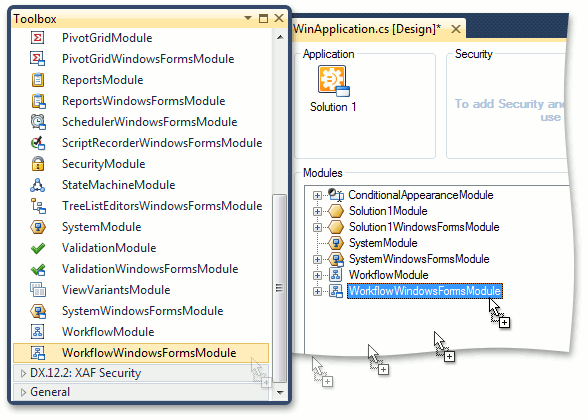Click the Solution1WindowsFormsModule hexagon icon
This screenshot has height=420, width=588.
pos(336,227)
